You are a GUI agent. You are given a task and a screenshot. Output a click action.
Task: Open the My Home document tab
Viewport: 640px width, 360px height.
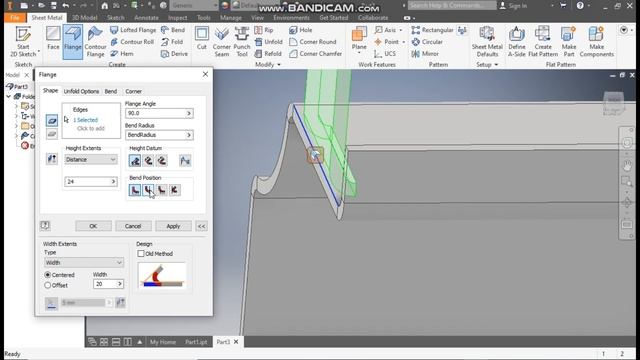162,342
